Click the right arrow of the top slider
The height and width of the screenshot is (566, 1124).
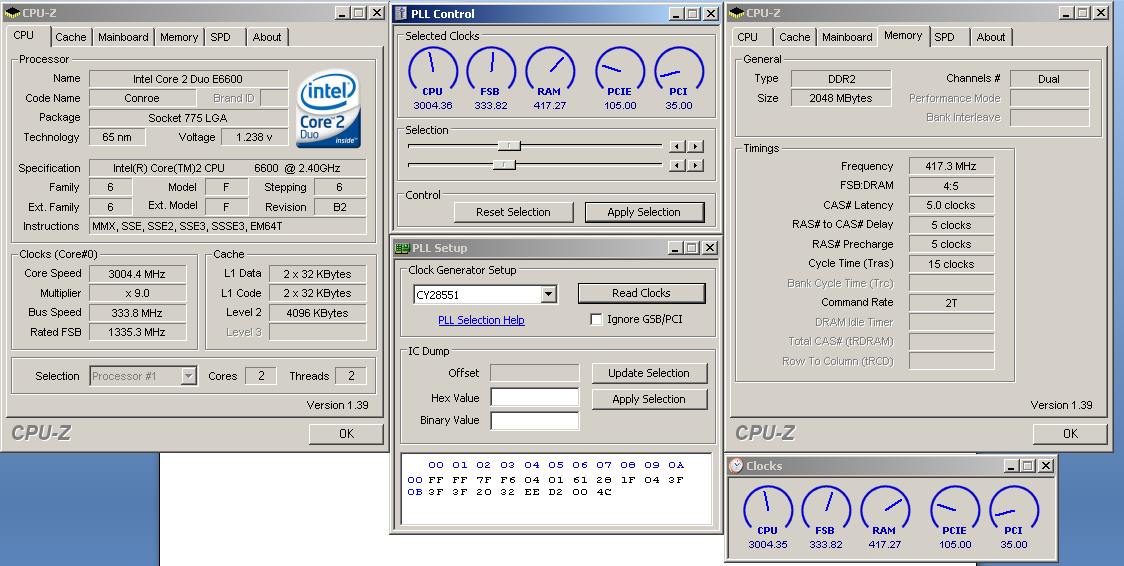695,146
